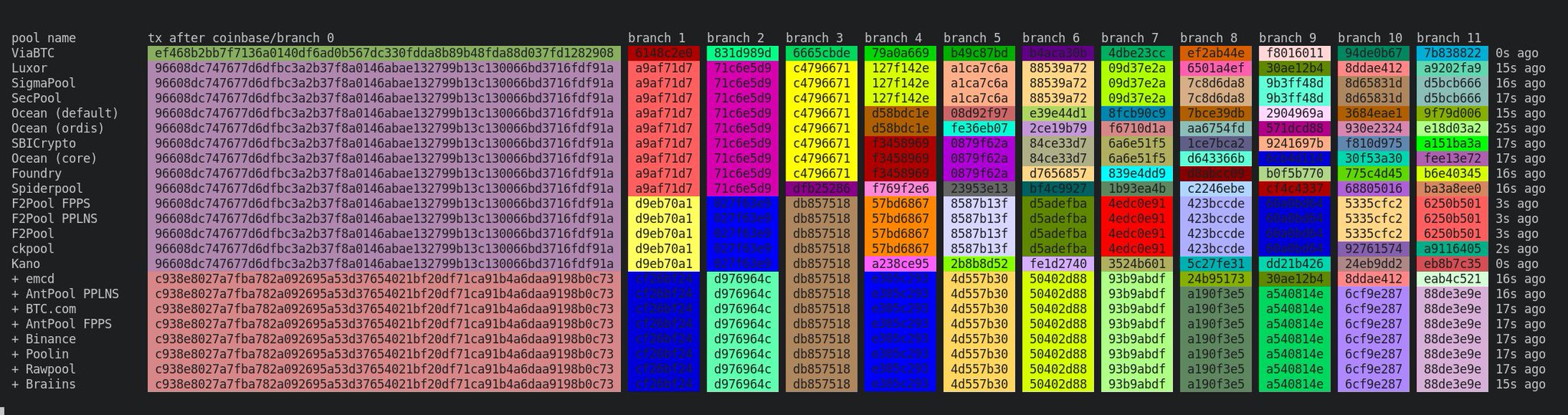Click the "Ocean (core)" pool name

click(x=54, y=158)
